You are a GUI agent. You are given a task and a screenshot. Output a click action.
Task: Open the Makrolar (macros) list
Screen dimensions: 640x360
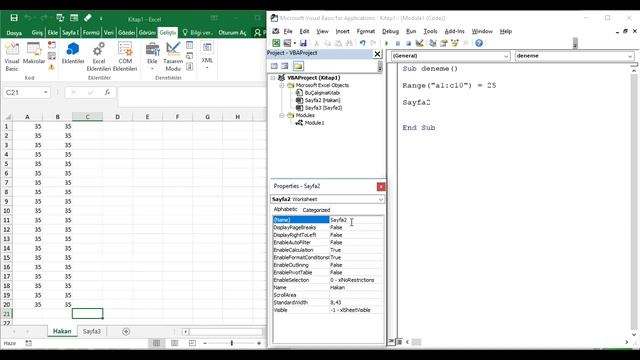(x=33, y=53)
